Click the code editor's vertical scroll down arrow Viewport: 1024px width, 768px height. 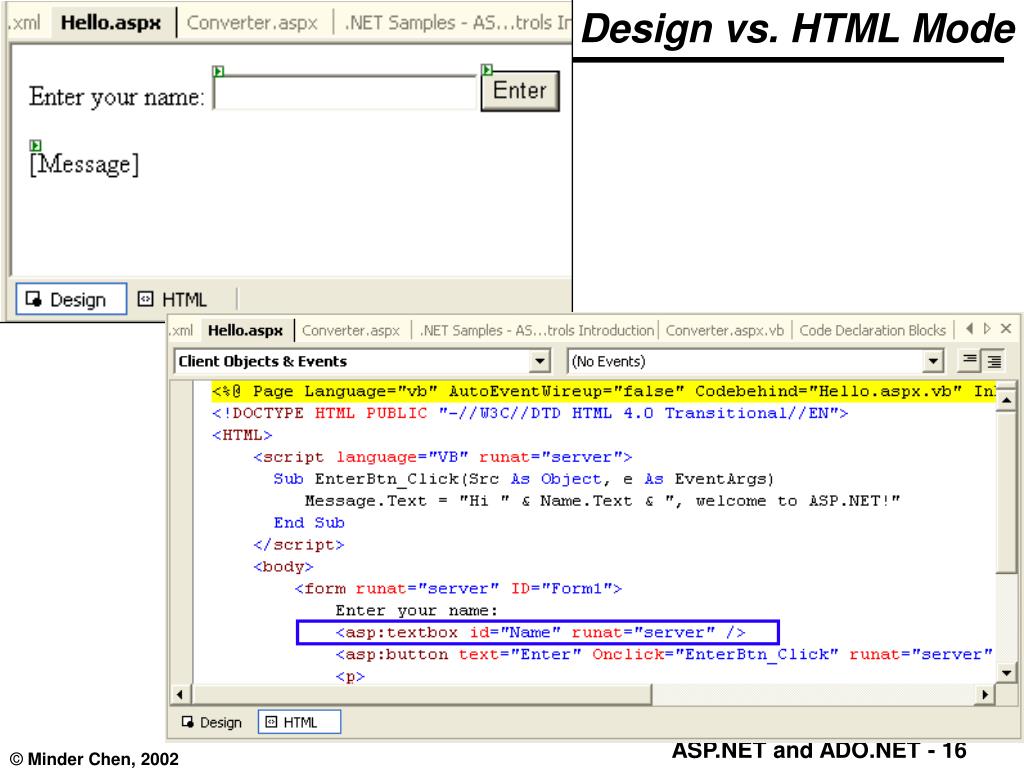tap(1006, 673)
